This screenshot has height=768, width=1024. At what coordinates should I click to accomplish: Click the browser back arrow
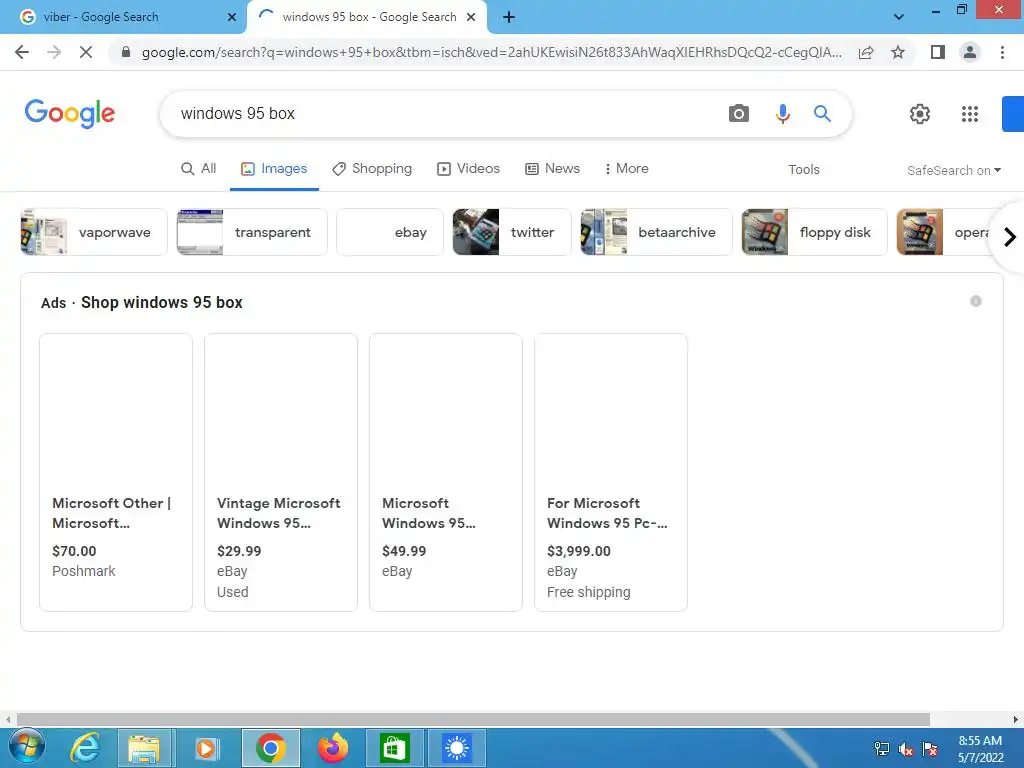pyautogui.click(x=22, y=52)
